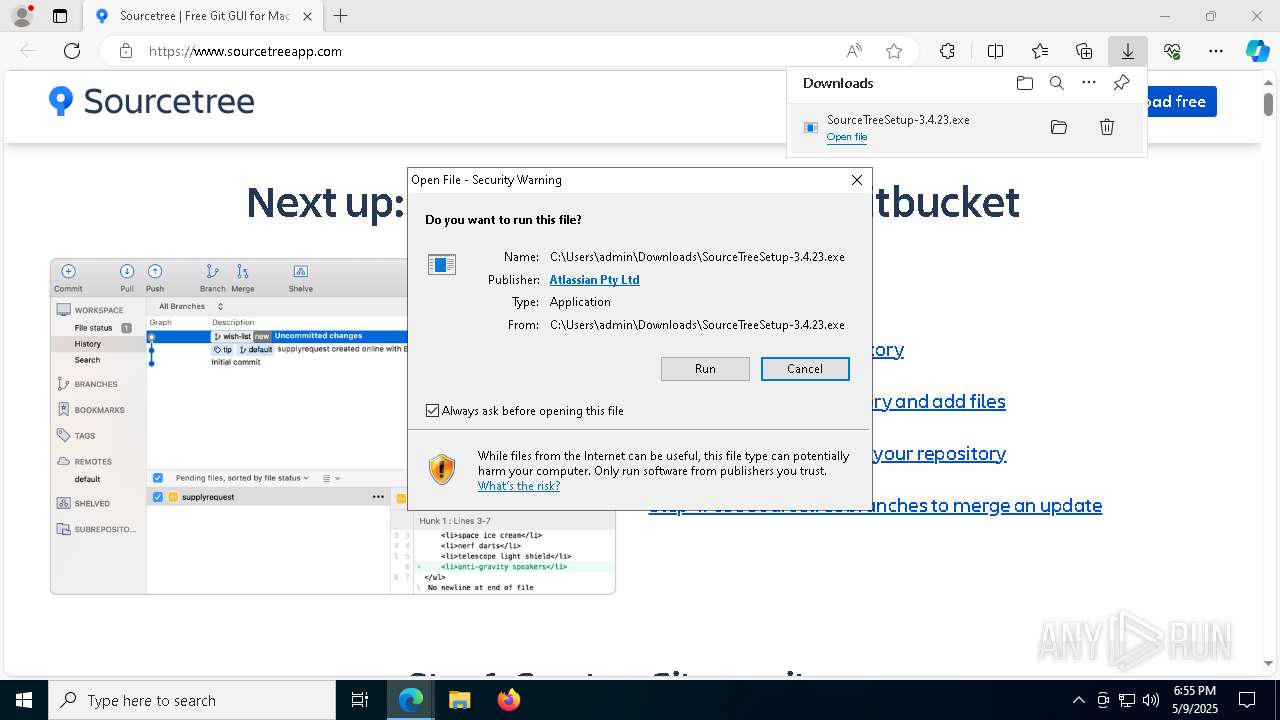
Task: Open the Favorites list icon
Action: [1040, 51]
